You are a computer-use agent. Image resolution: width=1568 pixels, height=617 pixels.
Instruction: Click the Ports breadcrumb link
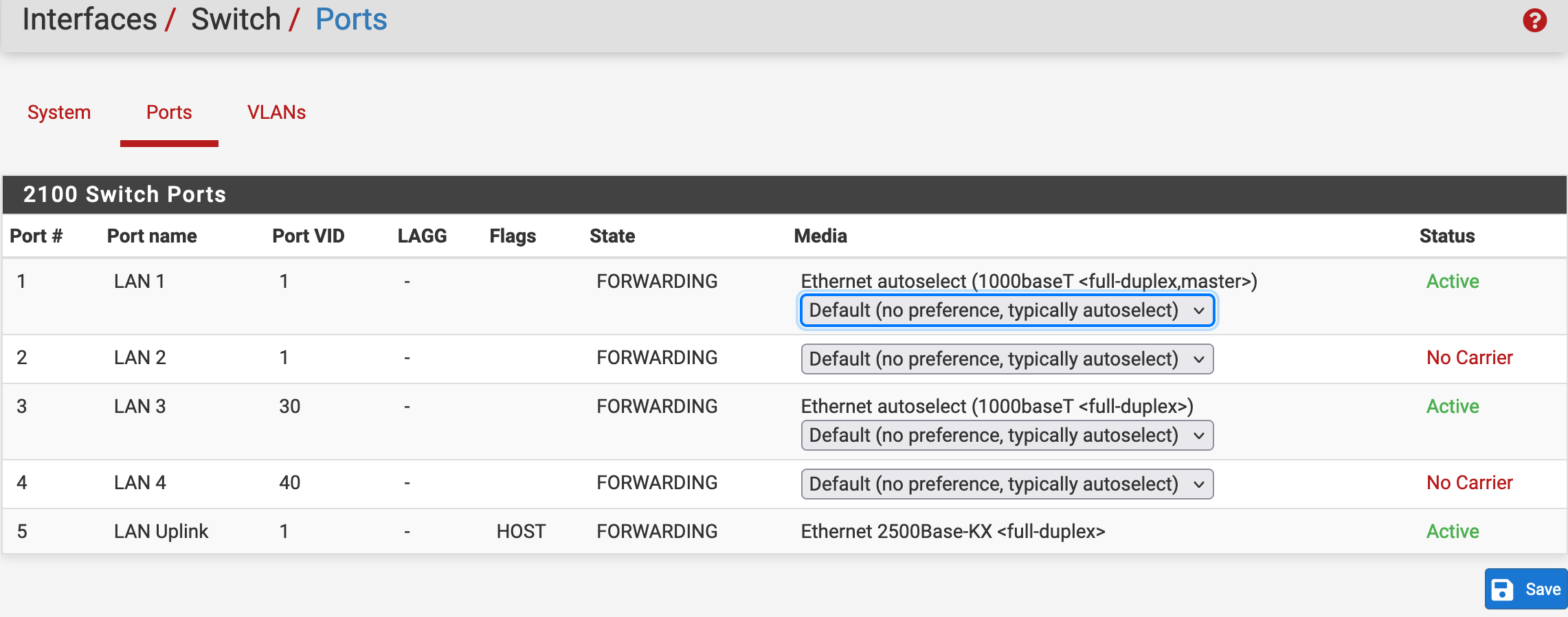351,19
